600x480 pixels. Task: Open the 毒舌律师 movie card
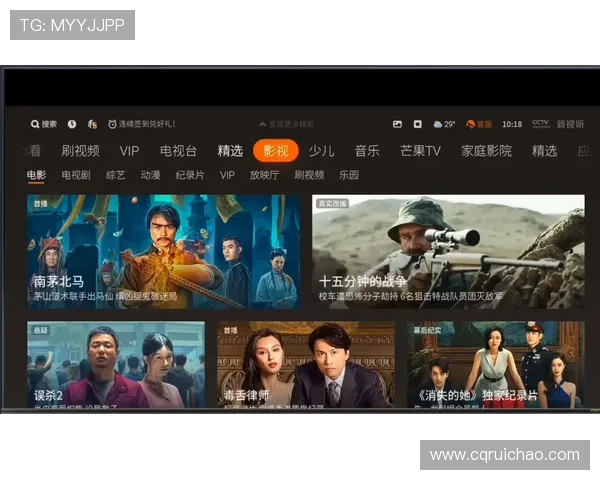(x=306, y=364)
